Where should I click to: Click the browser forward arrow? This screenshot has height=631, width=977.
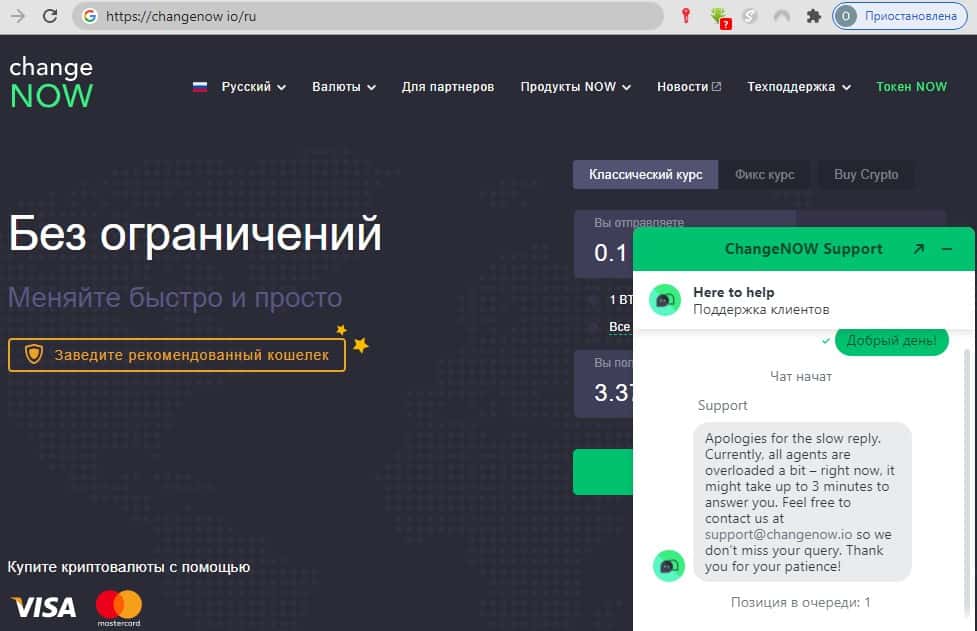click(19, 16)
